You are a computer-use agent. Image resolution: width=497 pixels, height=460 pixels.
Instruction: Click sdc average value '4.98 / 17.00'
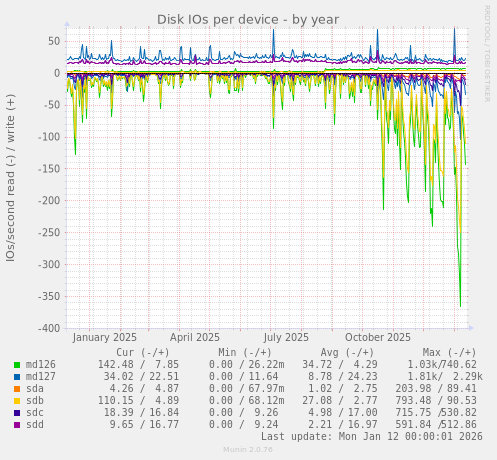(343, 413)
